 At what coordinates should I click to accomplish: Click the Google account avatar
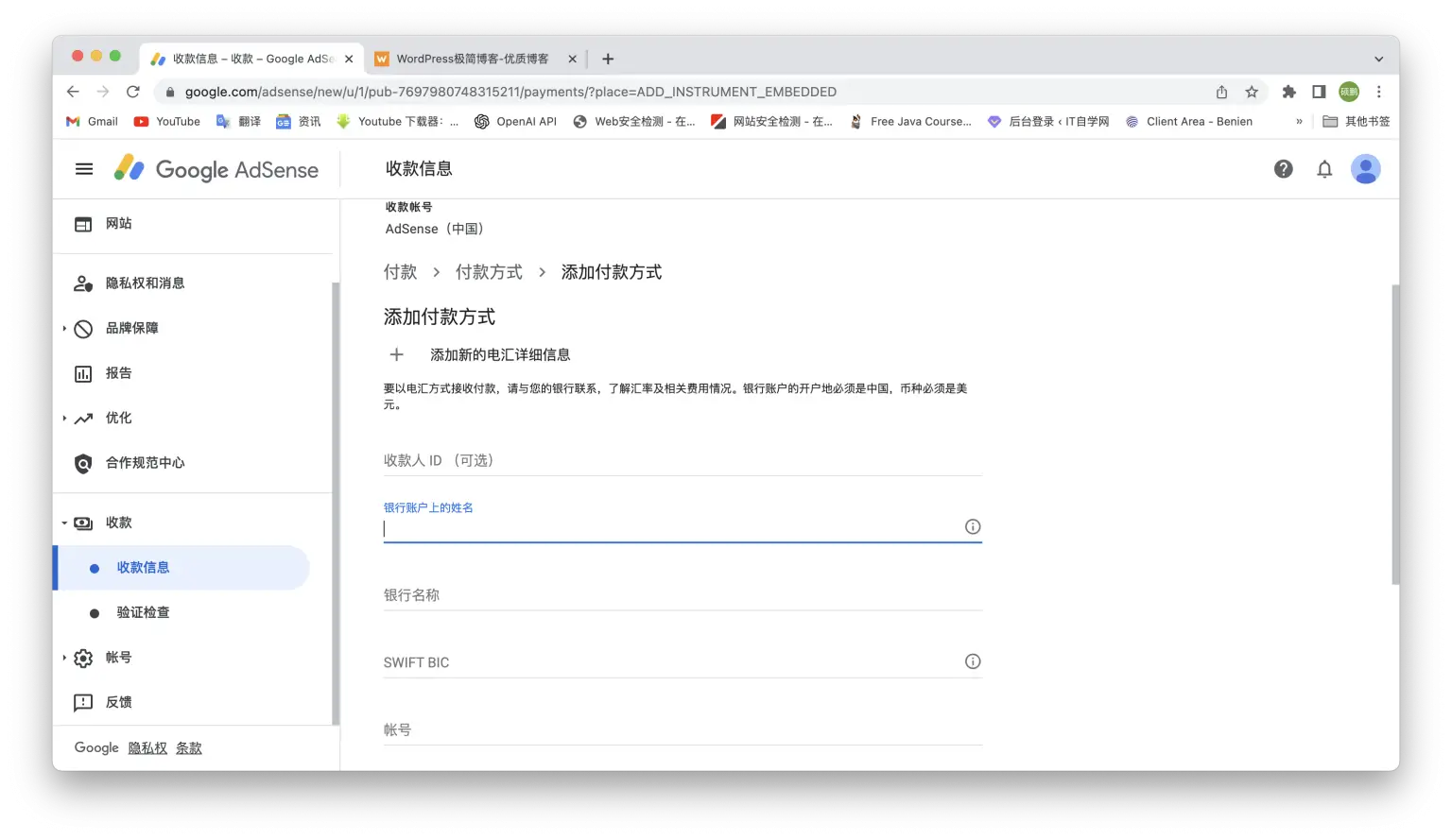1365,168
